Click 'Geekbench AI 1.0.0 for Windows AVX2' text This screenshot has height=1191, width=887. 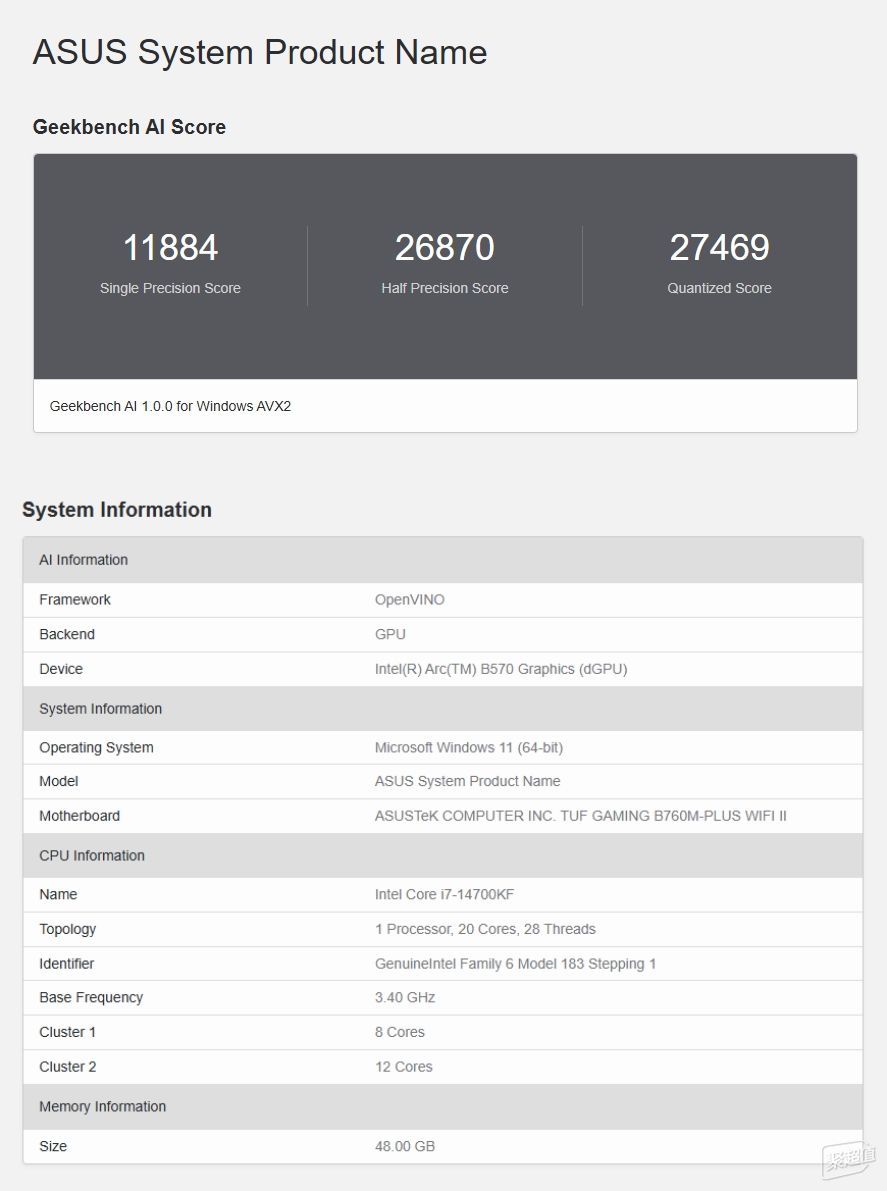point(170,406)
